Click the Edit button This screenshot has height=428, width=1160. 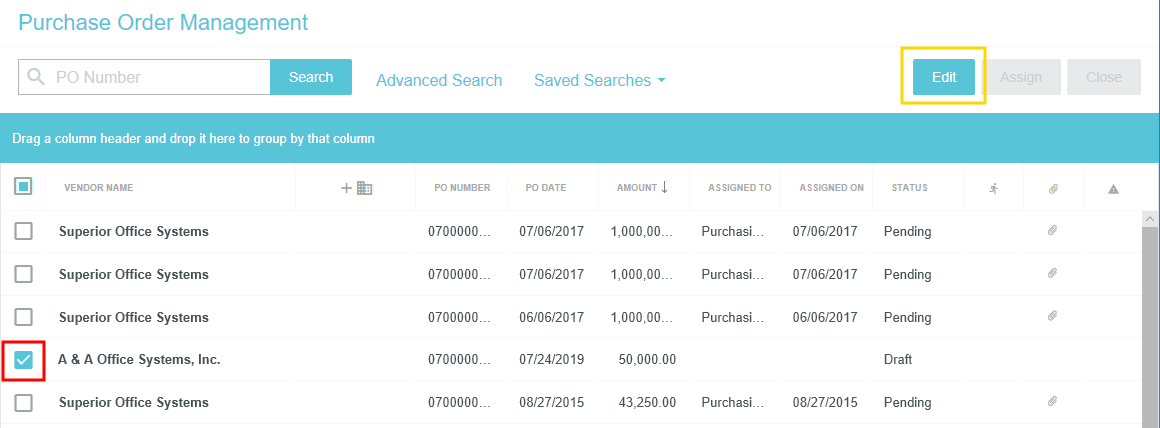click(944, 77)
